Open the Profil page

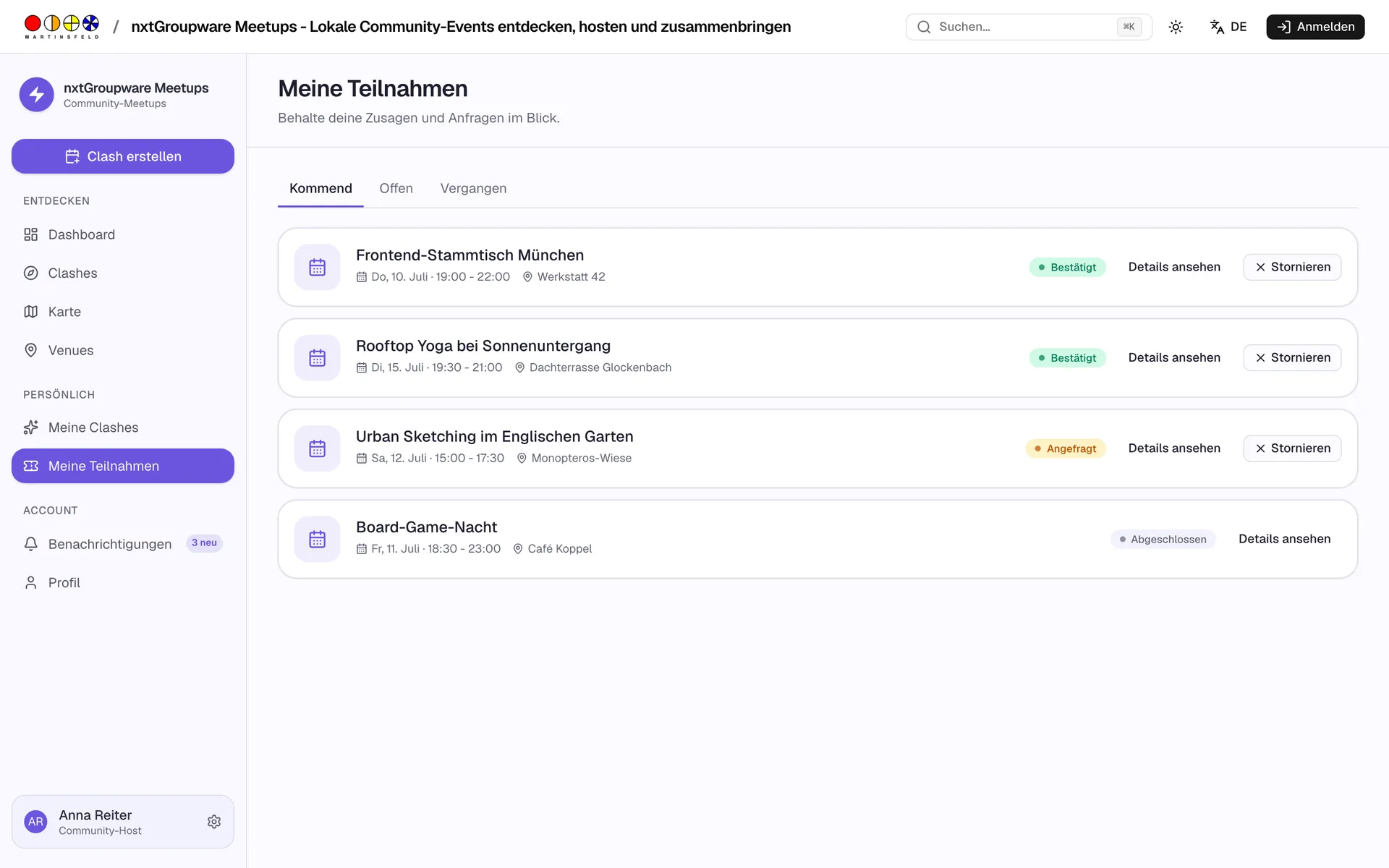coord(123,582)
